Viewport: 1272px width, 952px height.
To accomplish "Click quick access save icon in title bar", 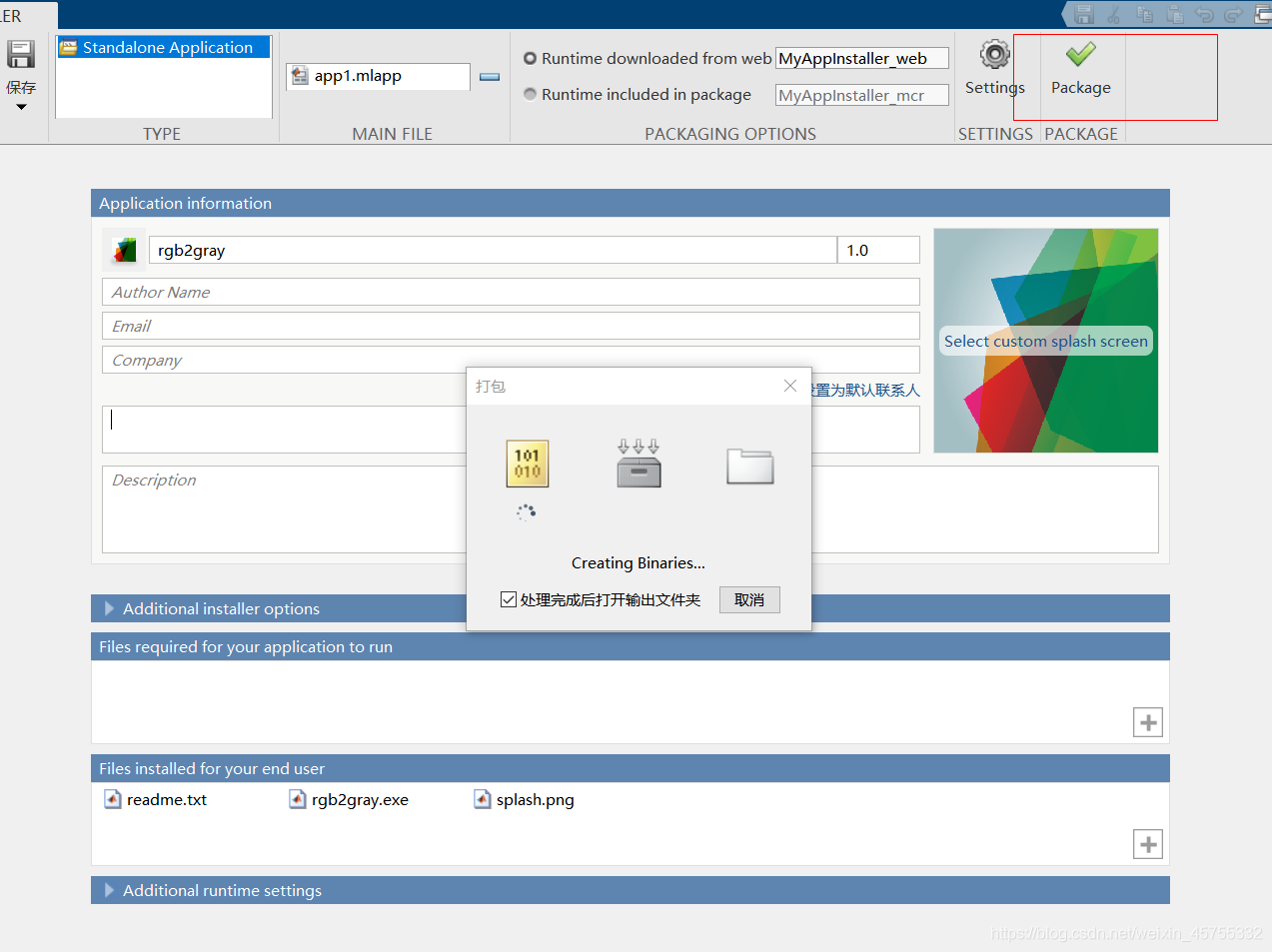I will [x=1085, y=15].
